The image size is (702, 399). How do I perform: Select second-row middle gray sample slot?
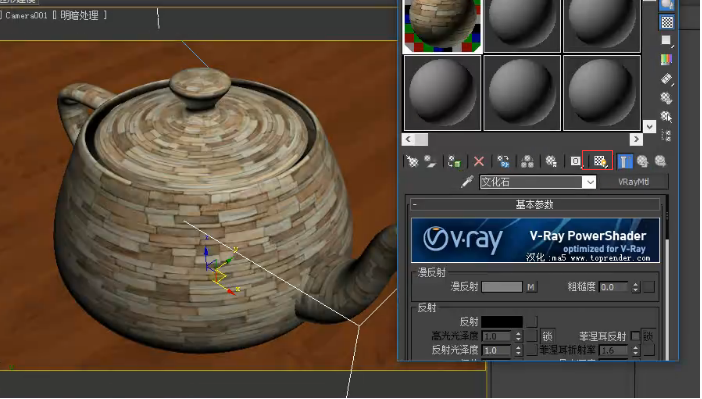(x=522, y=93)
